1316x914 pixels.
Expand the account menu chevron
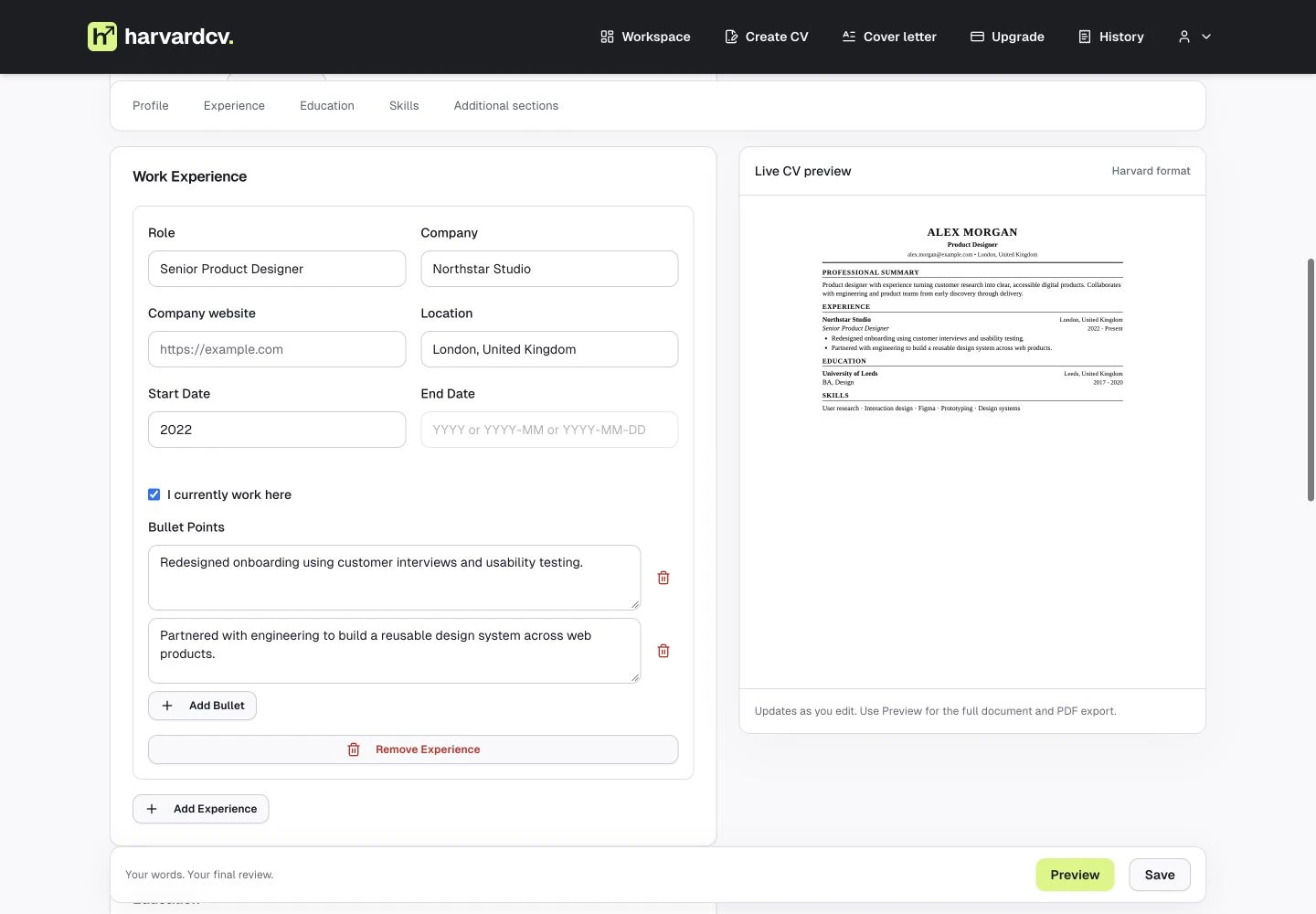tap(1206, 37)
